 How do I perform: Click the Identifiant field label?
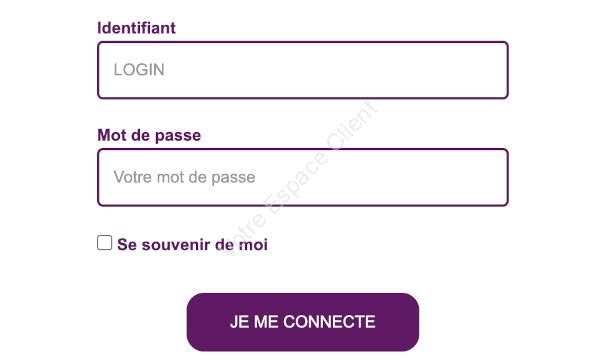[137, 28]
